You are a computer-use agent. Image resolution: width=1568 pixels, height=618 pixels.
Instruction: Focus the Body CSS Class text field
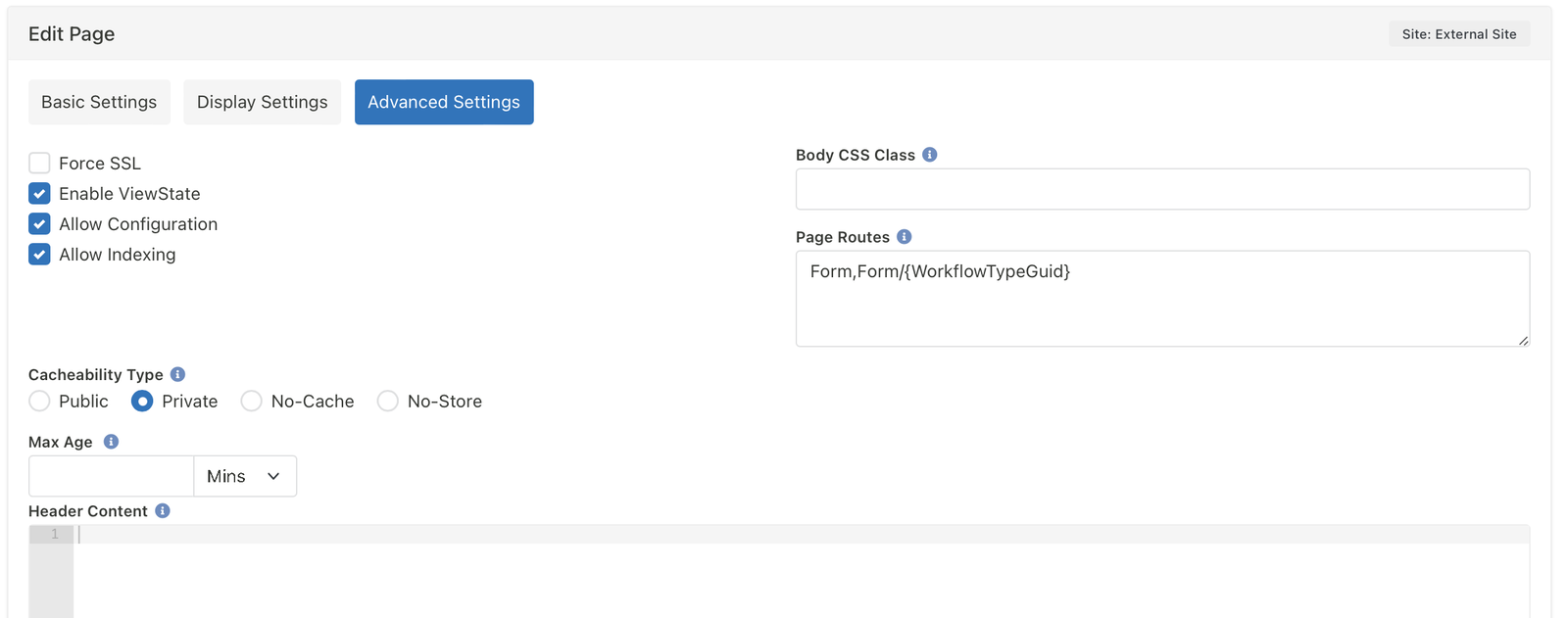tap(1162, 189)
